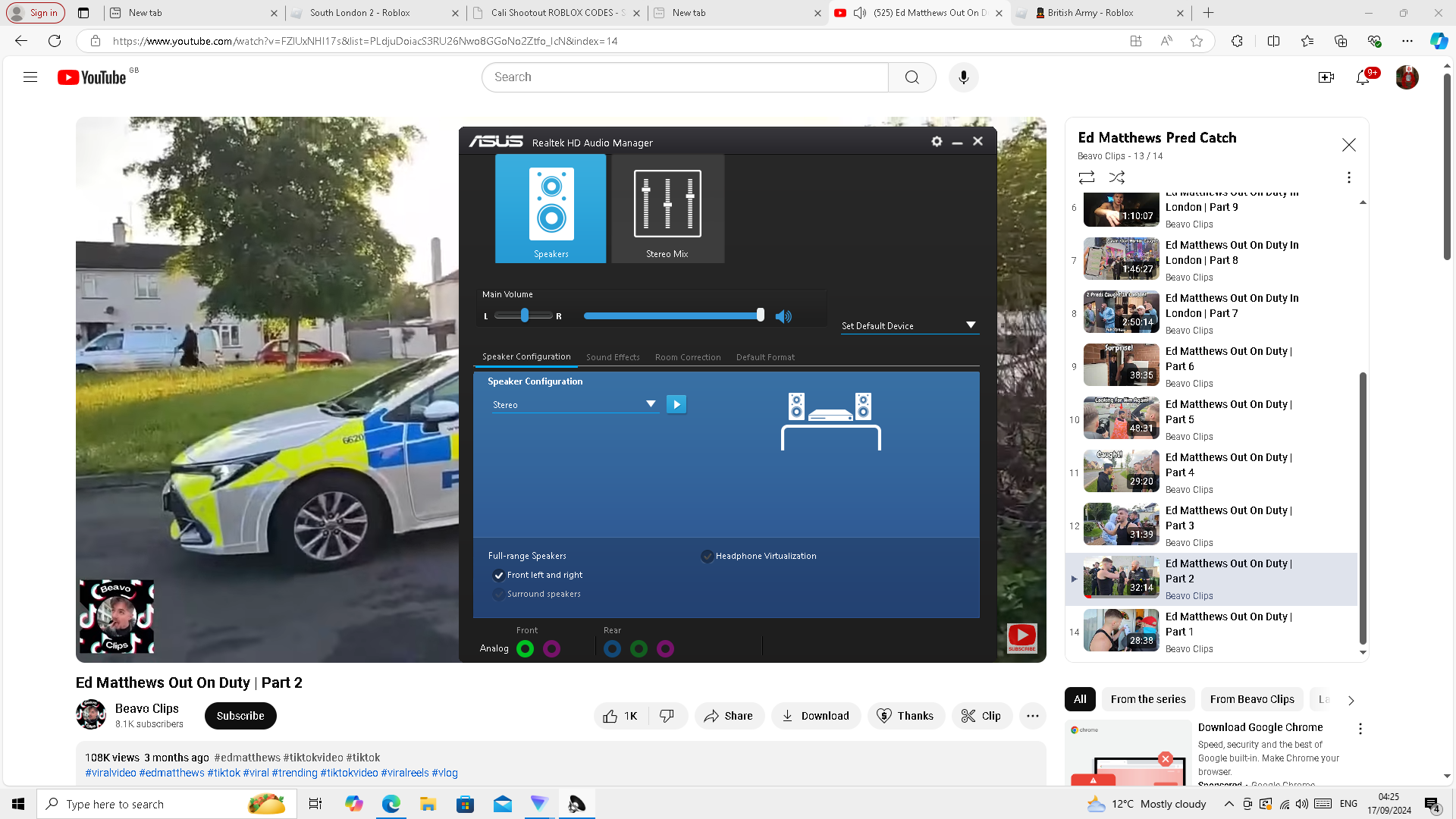This screenshot has width=1456, height=819.
Task: Adjust the main volume slider
Action: (673, 315)
